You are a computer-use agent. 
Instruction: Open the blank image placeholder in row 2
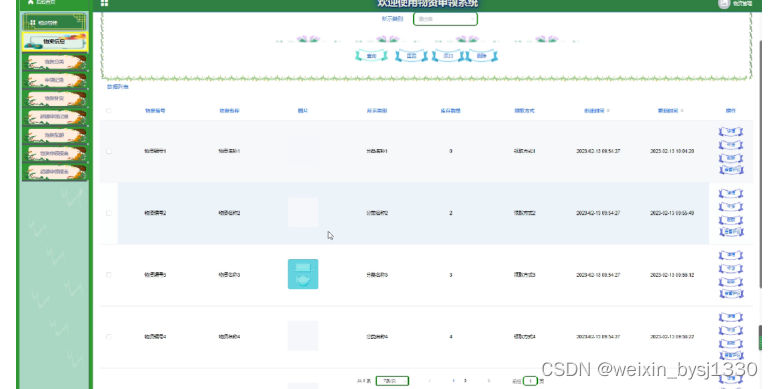pos(303,212)
